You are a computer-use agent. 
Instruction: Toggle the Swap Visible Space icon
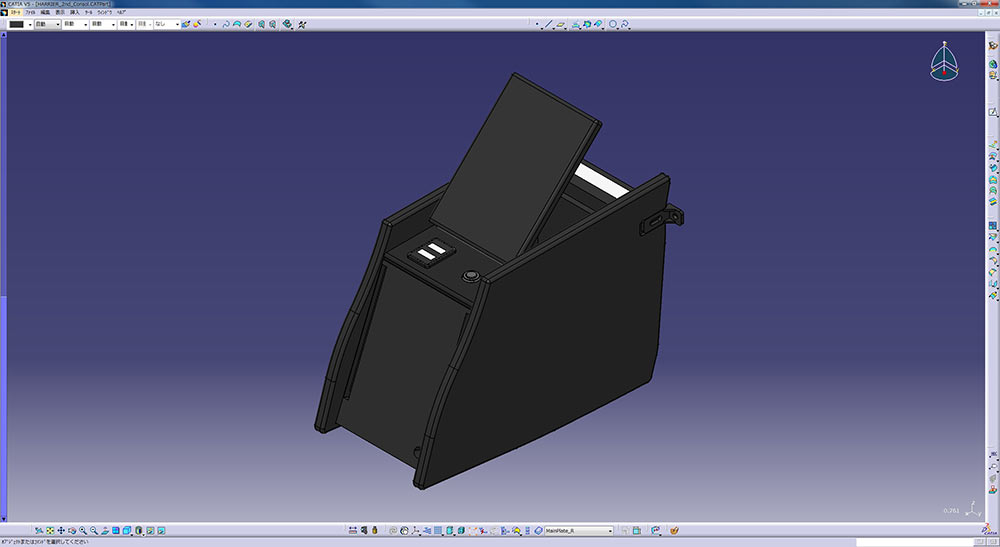[x=161, y=530]
